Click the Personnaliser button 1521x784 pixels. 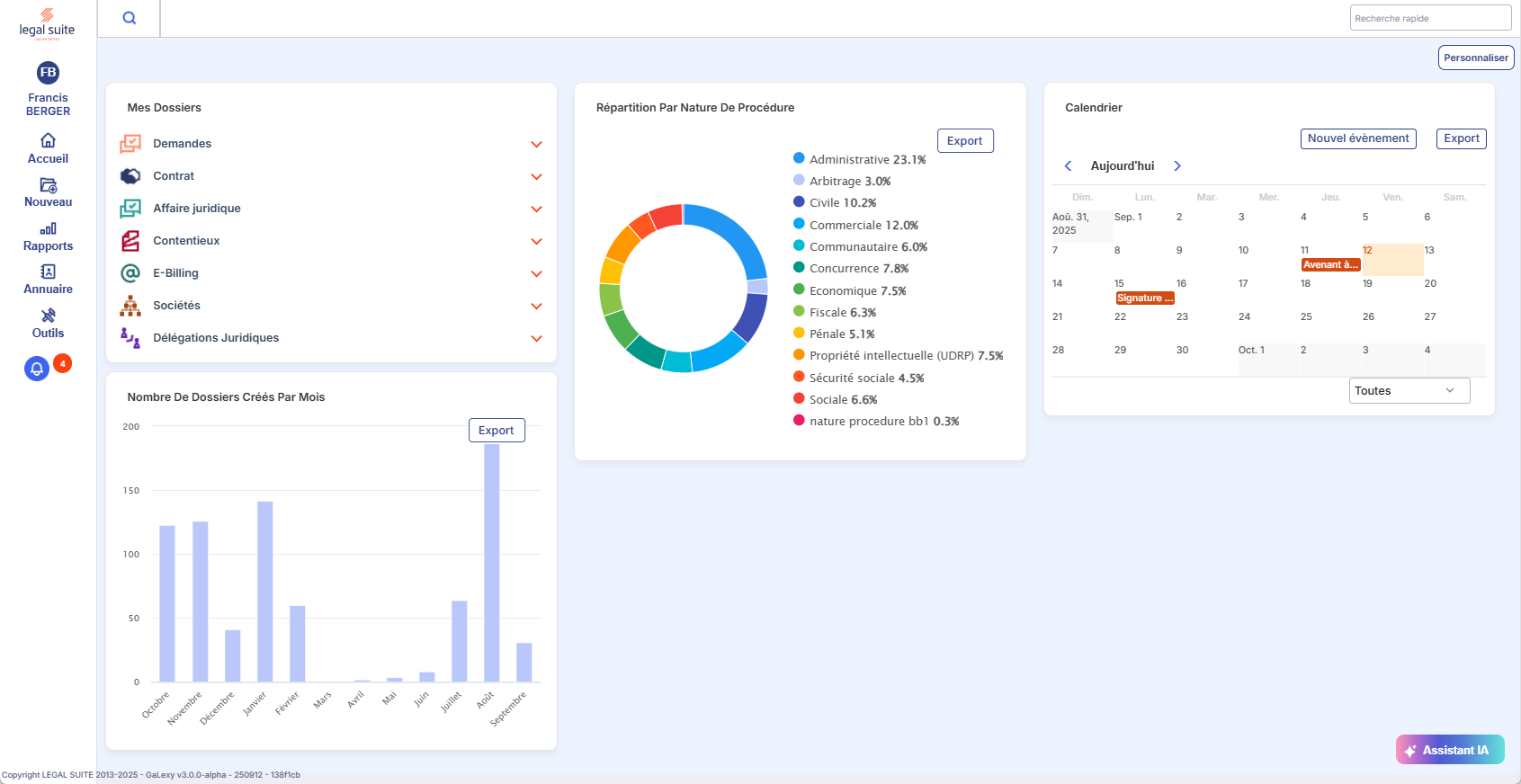coord(1475,58)
